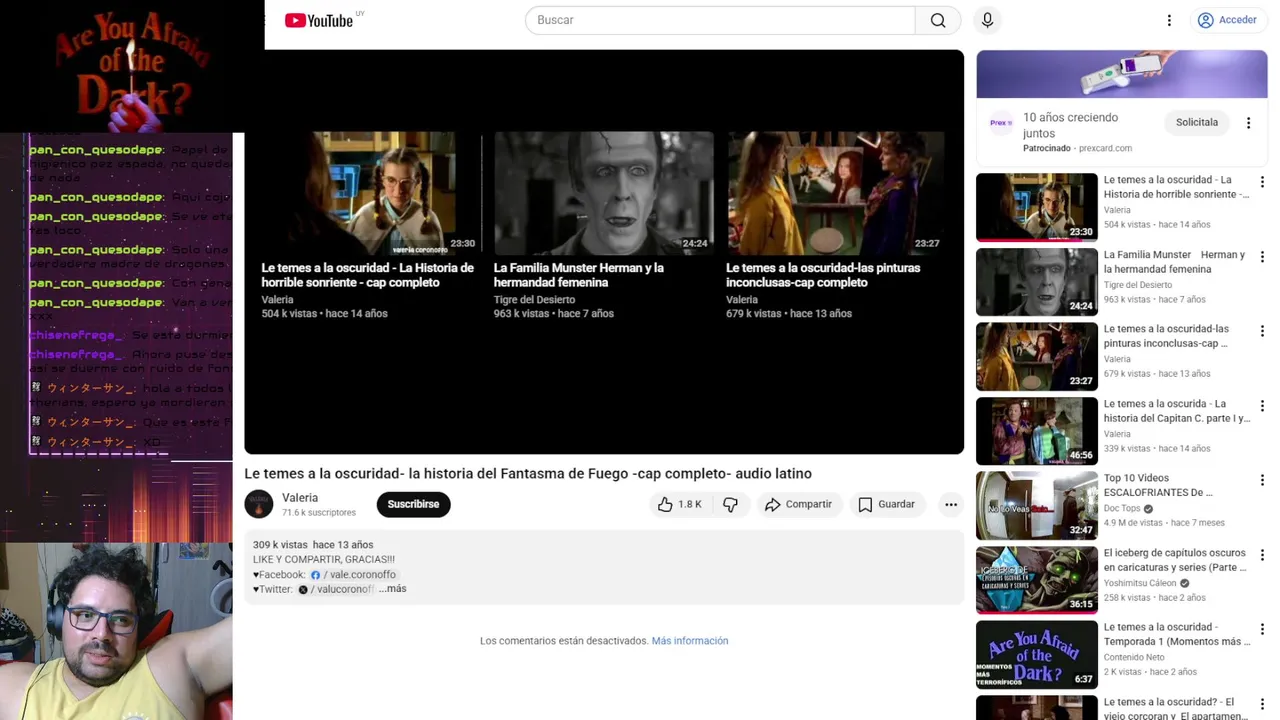
Task: Open ad options three-dot menu
Action: coord(1248,123)
